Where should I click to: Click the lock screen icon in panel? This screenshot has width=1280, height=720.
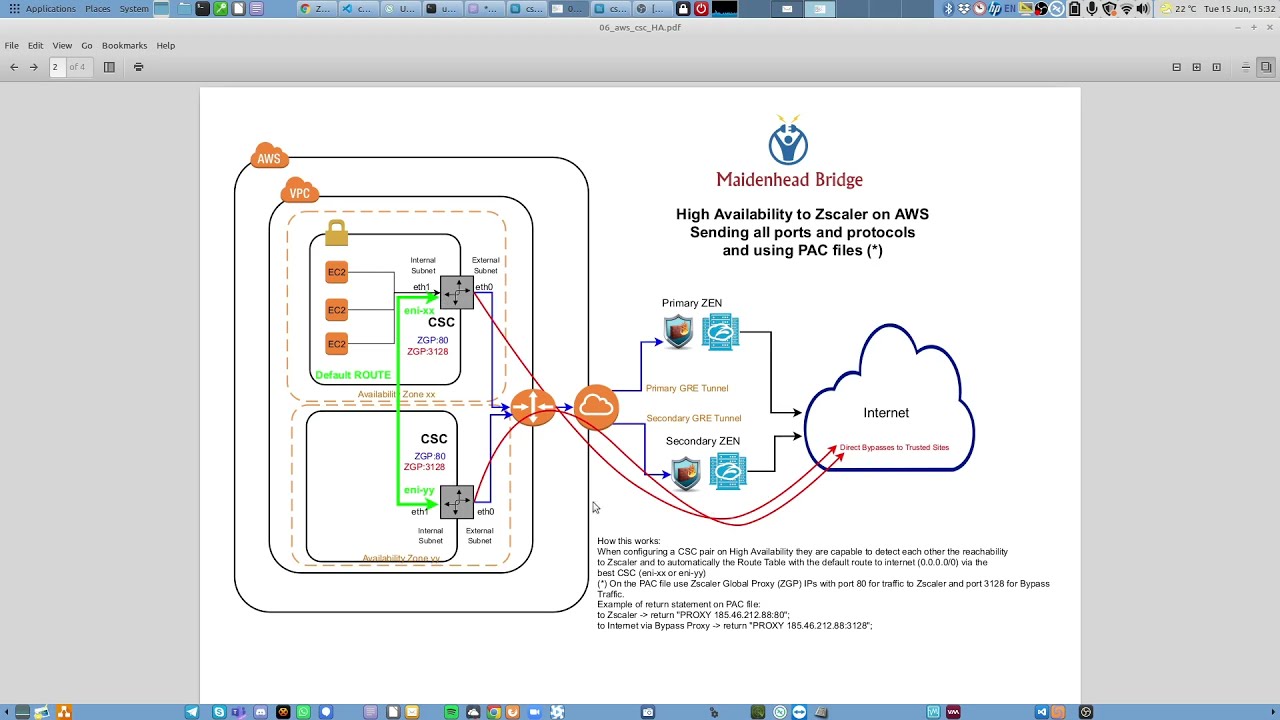point(683,9)
